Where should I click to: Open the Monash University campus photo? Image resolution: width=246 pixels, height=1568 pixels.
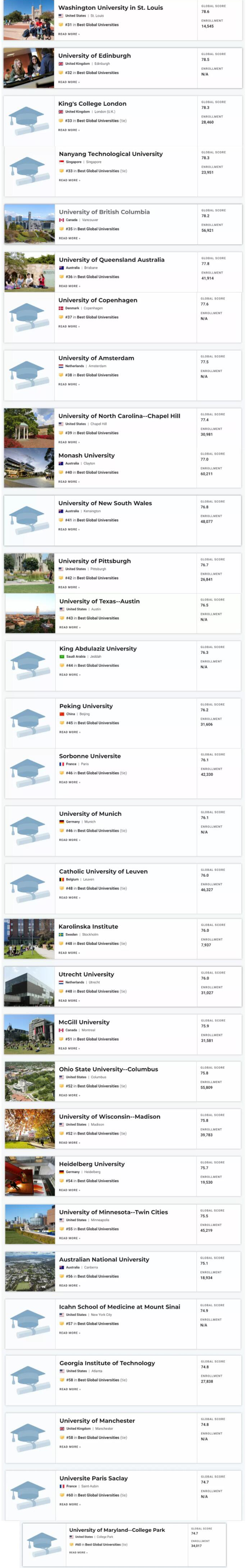tap(29, 468)
